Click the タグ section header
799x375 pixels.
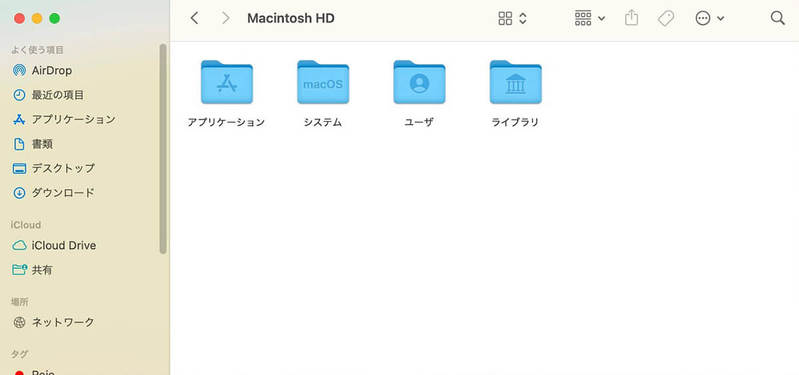click(x=20, y=354)
